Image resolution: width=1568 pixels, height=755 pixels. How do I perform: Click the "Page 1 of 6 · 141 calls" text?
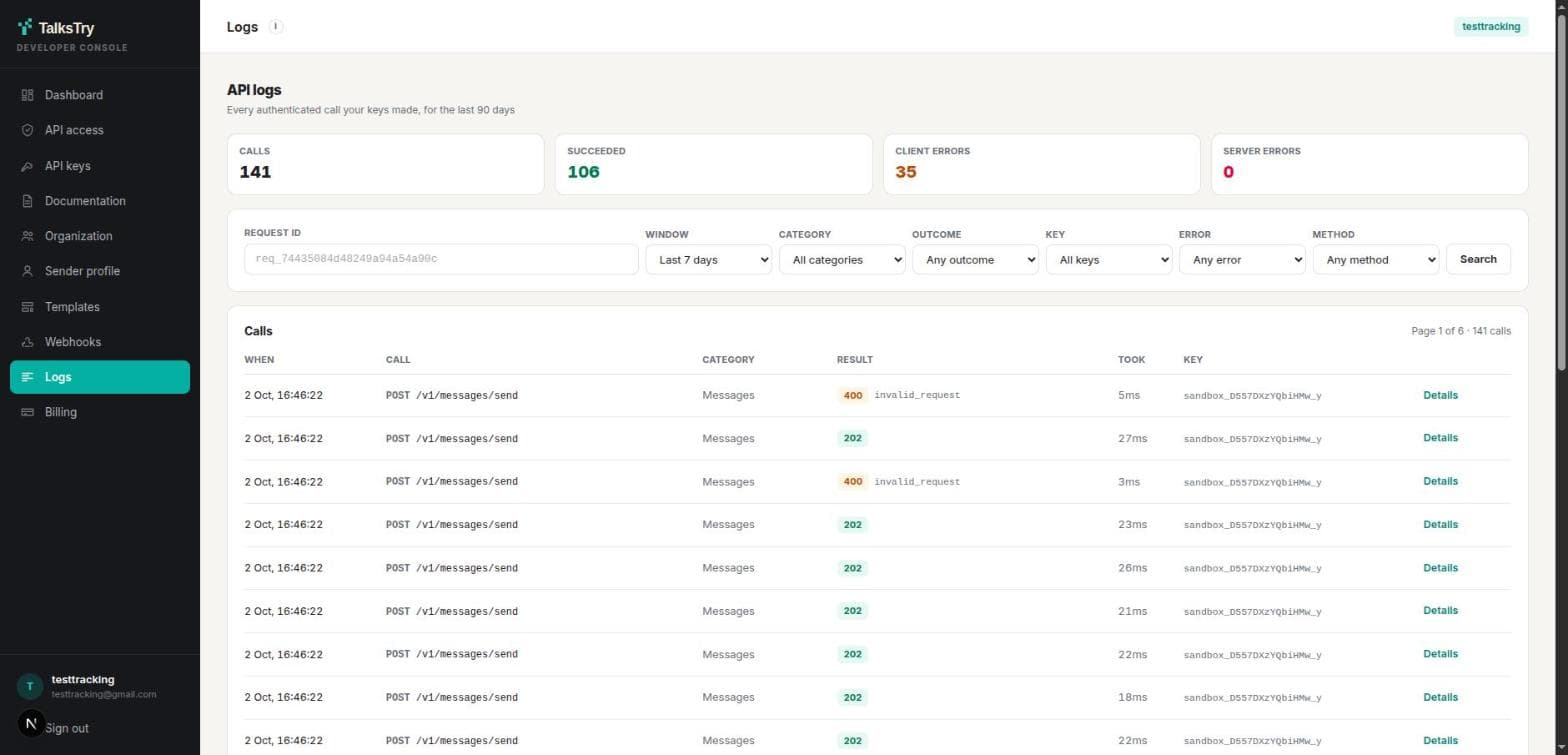tap(1461, 331)
